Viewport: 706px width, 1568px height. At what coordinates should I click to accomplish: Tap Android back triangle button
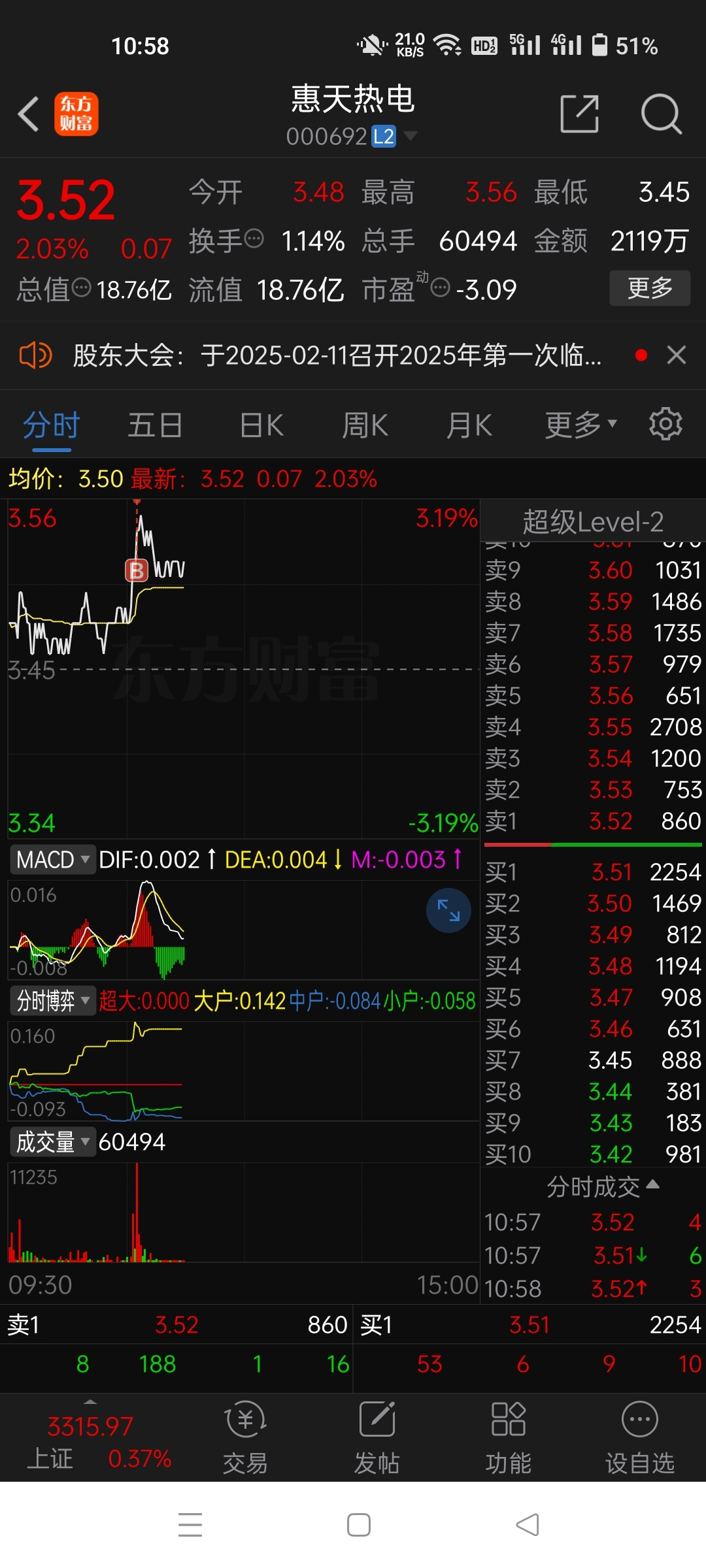pos(528,1525)
